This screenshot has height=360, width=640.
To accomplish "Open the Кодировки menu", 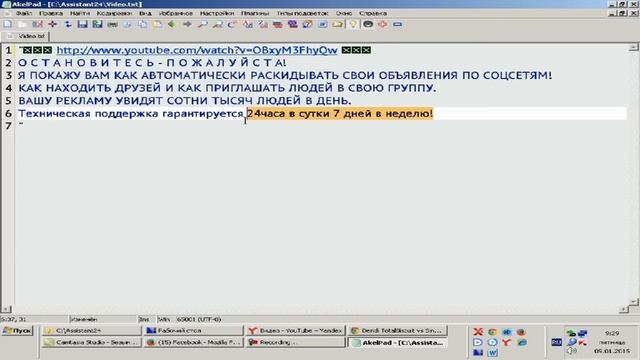I will [114, 13].
